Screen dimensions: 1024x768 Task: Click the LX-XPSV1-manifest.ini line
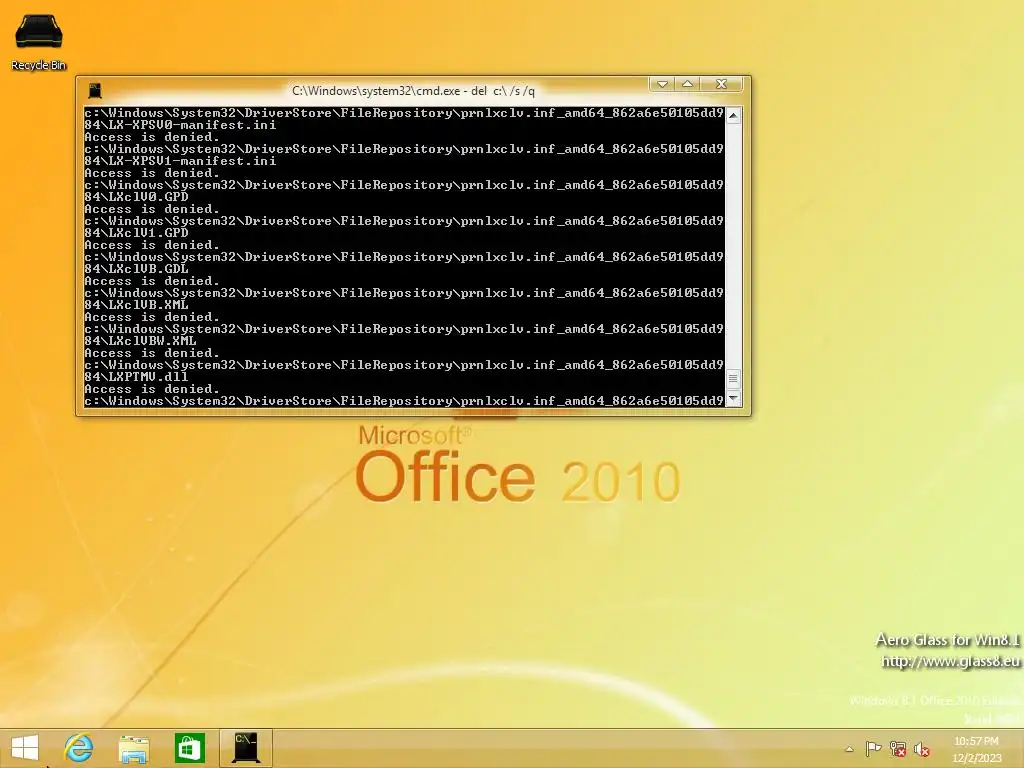click(x=180, y=161)
